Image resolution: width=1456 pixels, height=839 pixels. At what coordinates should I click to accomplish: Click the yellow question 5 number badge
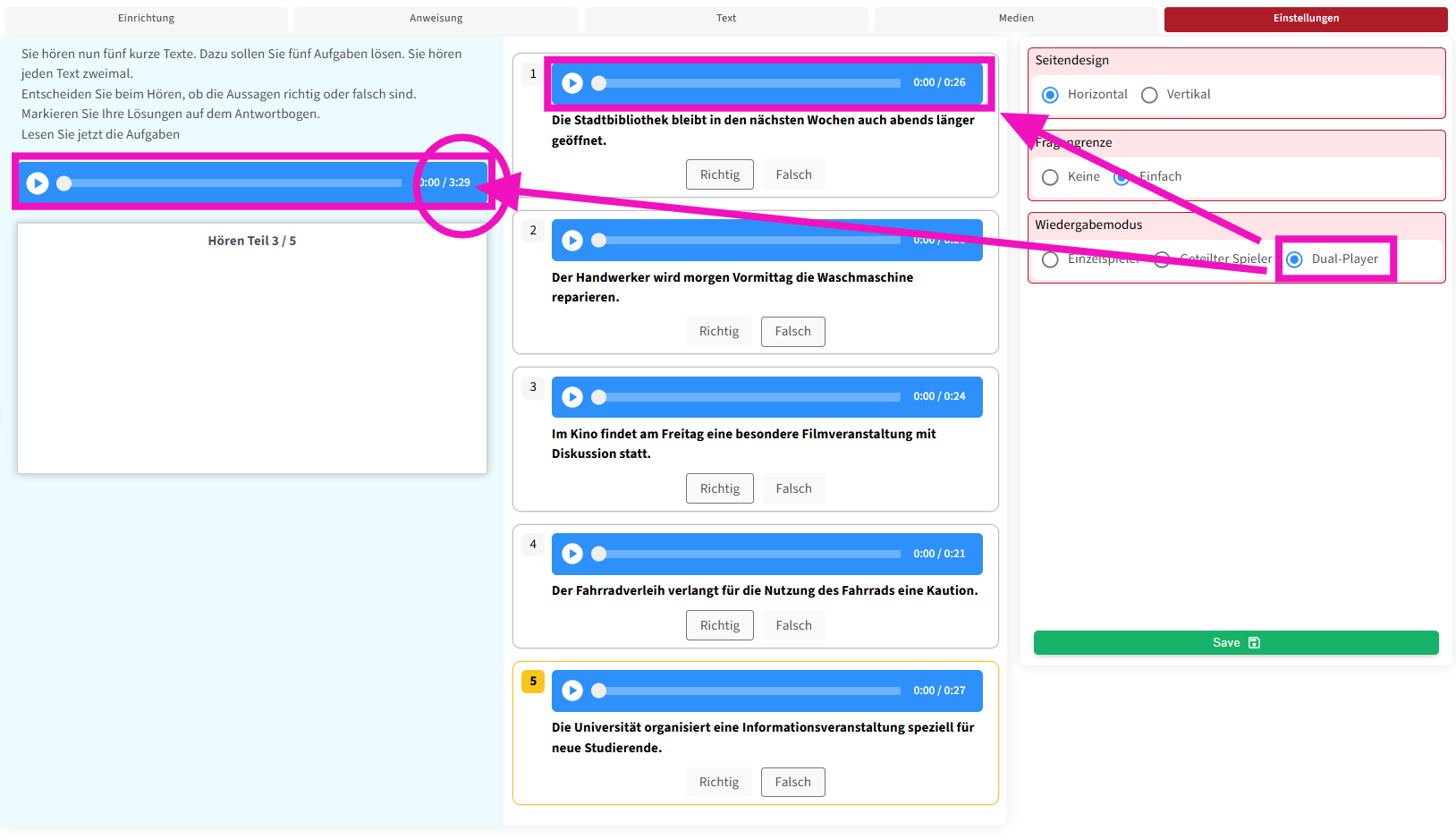click(533, 682)
